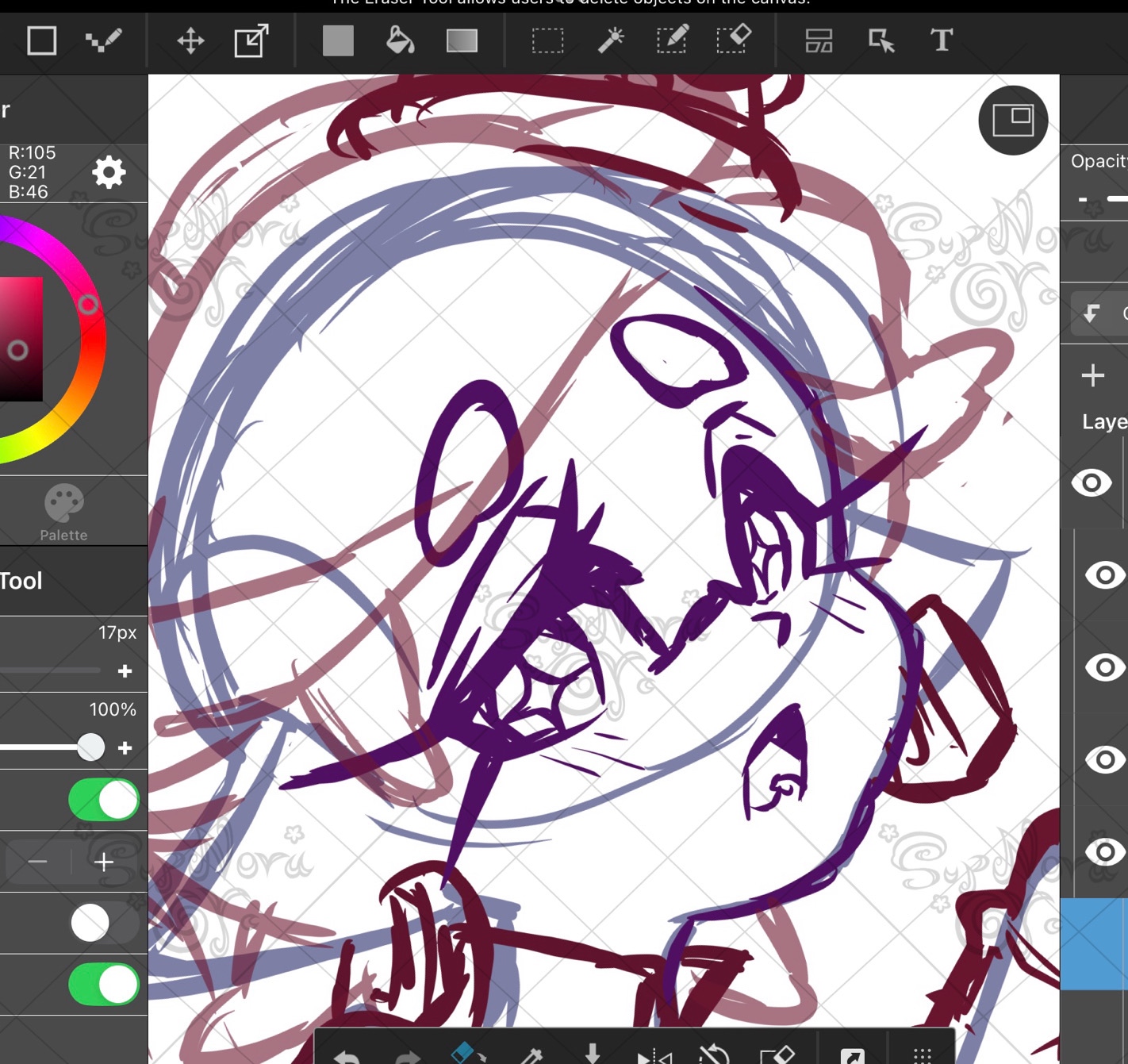This screenshot has height=1064, width=1128.
Task: Turn on the white disabled toggle switch
Action: point(104,924)
